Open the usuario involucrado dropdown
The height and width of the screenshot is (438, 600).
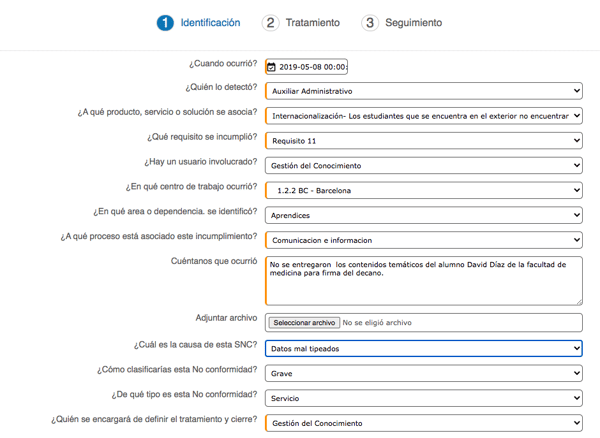[424, 165]
